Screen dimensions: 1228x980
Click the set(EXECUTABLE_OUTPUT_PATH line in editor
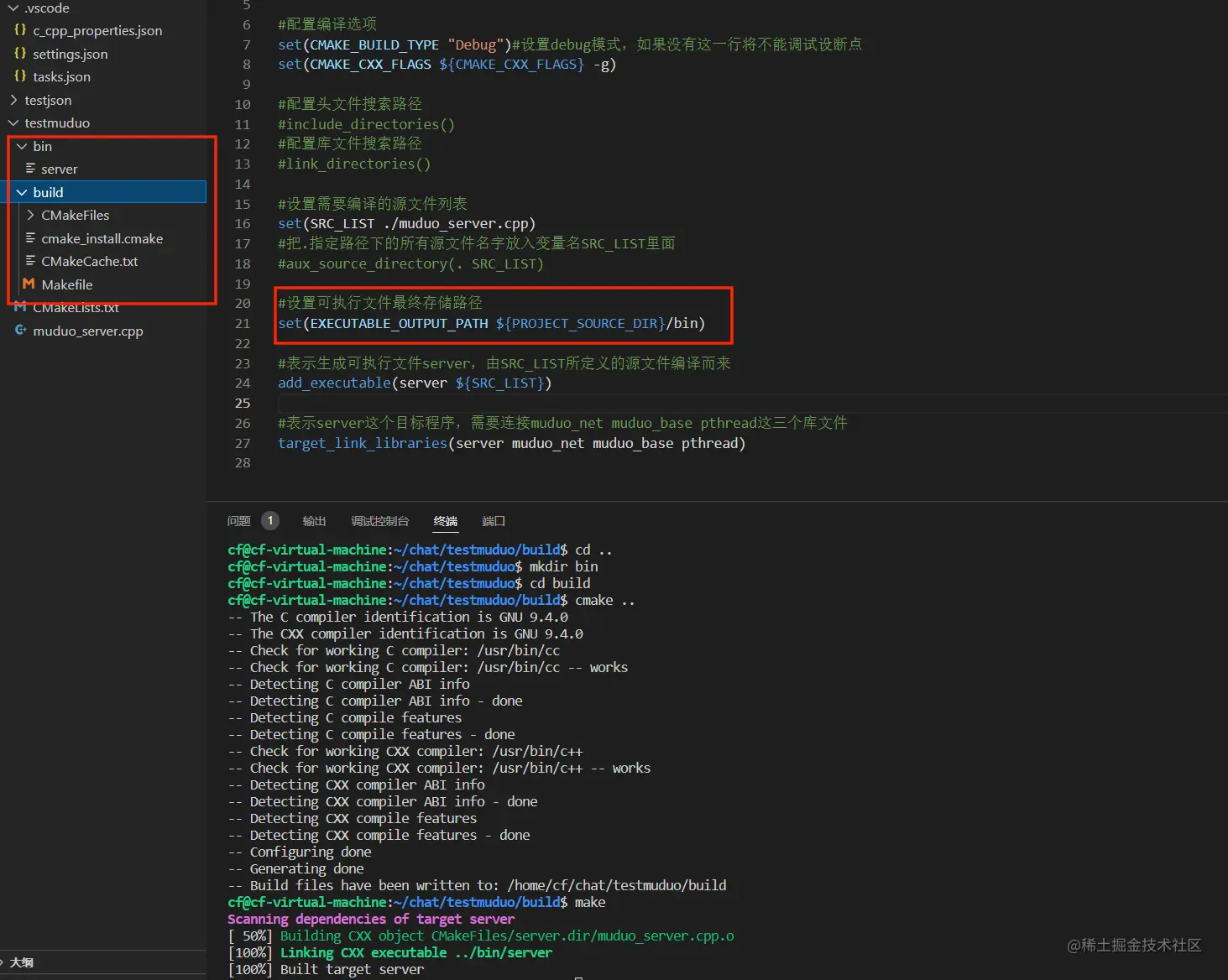point(492,323)
